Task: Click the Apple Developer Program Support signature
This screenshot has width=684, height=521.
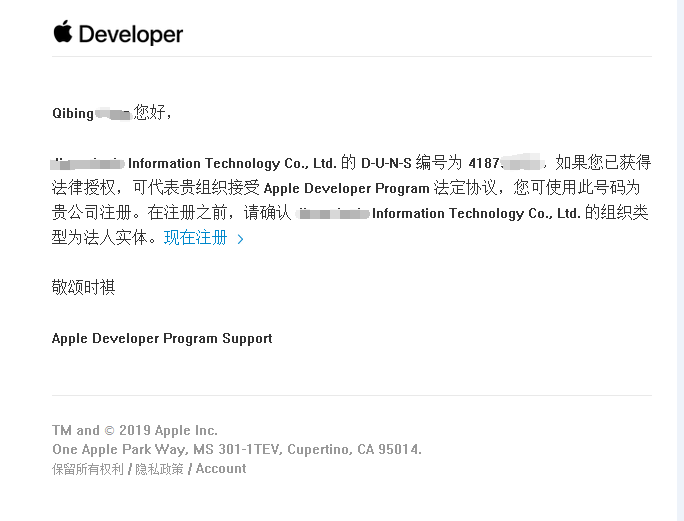Action: (x=162, y=339)
